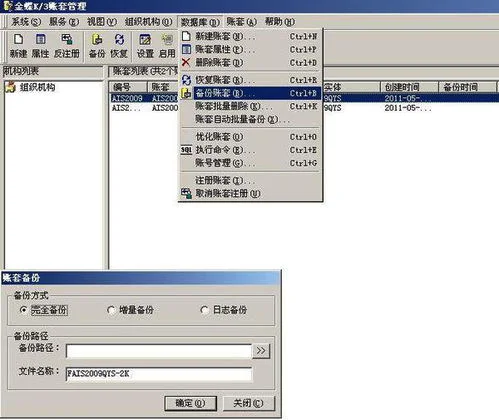Choose 账号管理 menu entry
Screen dimensions: 499x420
click(x=251, y=163)
